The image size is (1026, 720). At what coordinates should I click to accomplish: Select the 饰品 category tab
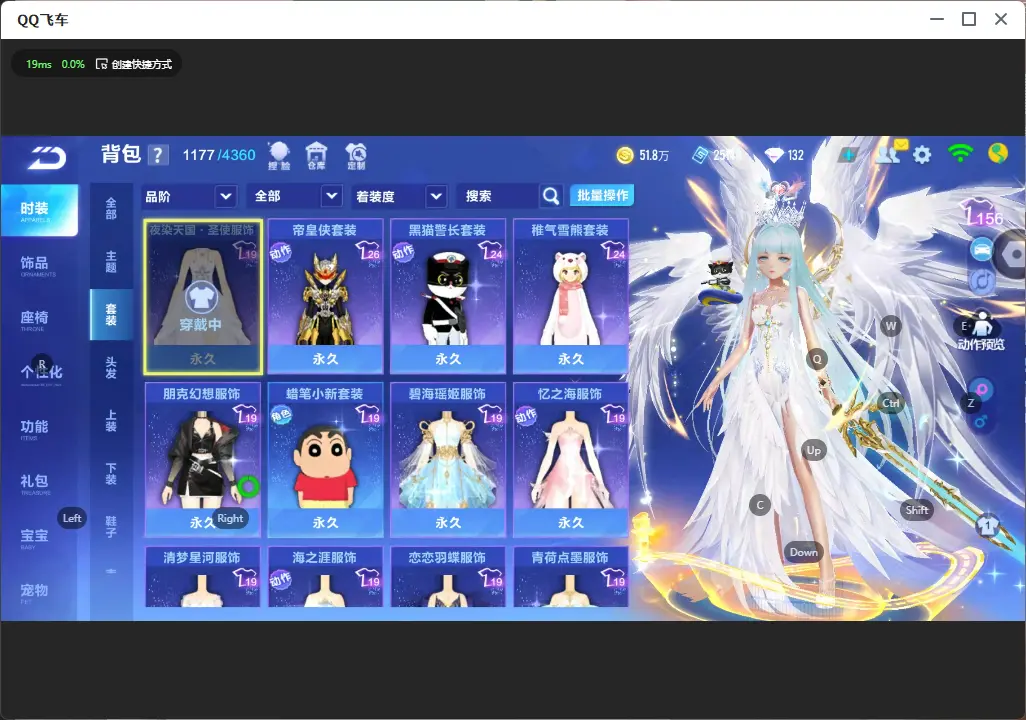[39, 264]
